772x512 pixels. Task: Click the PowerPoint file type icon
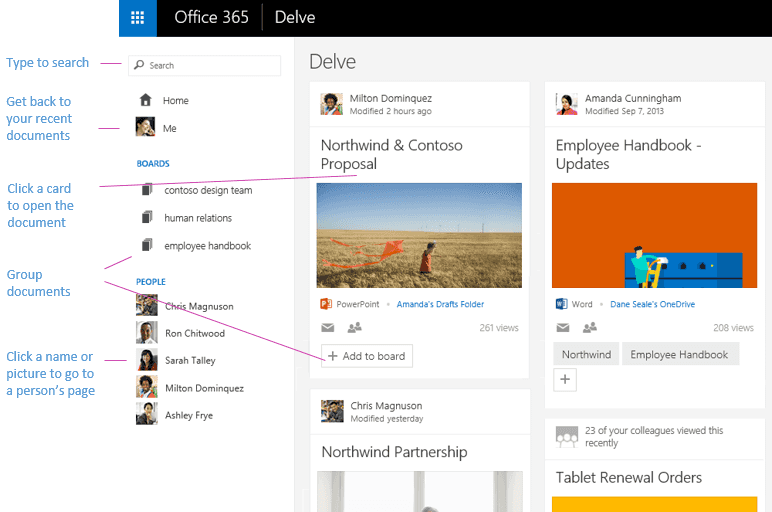(326, 304)
